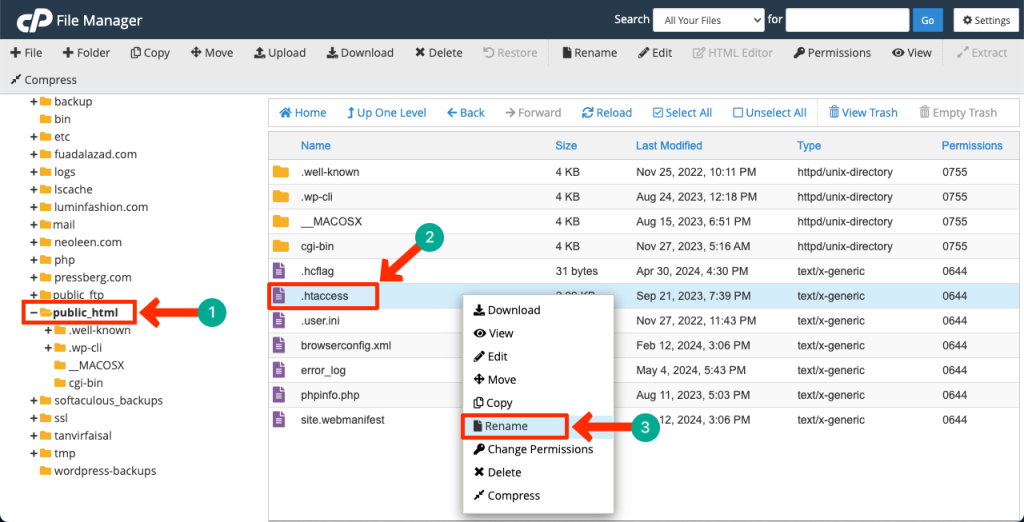Viewport: 1024px width, 522px height.
Task: Collapse the public_html folder tree
Action: point(33,313)
